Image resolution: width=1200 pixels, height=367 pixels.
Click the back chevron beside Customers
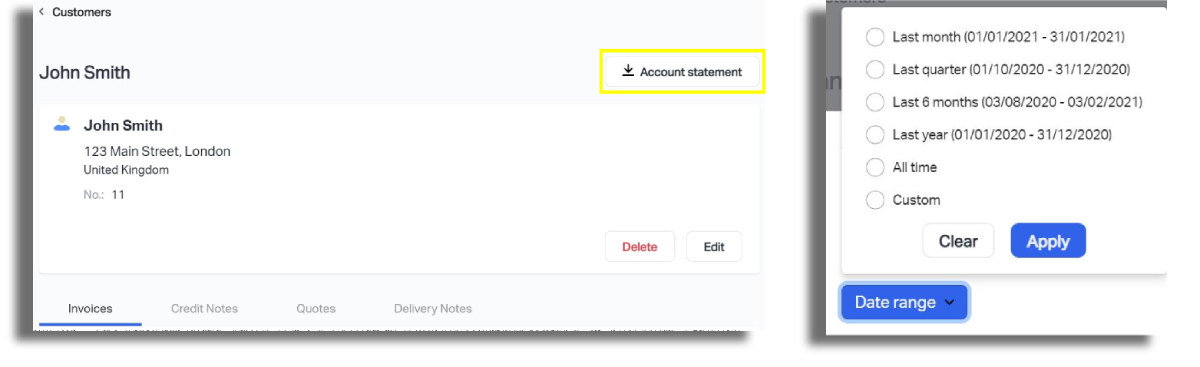(42, 12)
